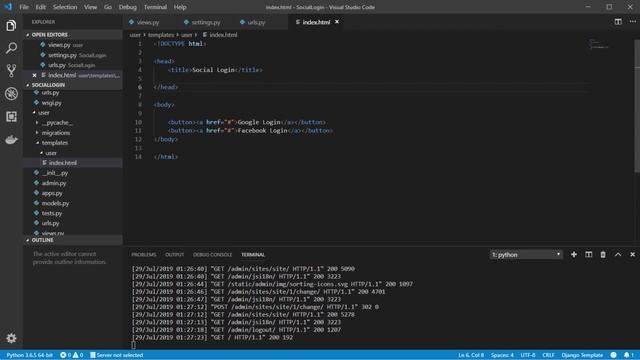Open the Go menu
The width and height of the screenshot is (640, 360).
pyautogui.click(x=108, y=7)
